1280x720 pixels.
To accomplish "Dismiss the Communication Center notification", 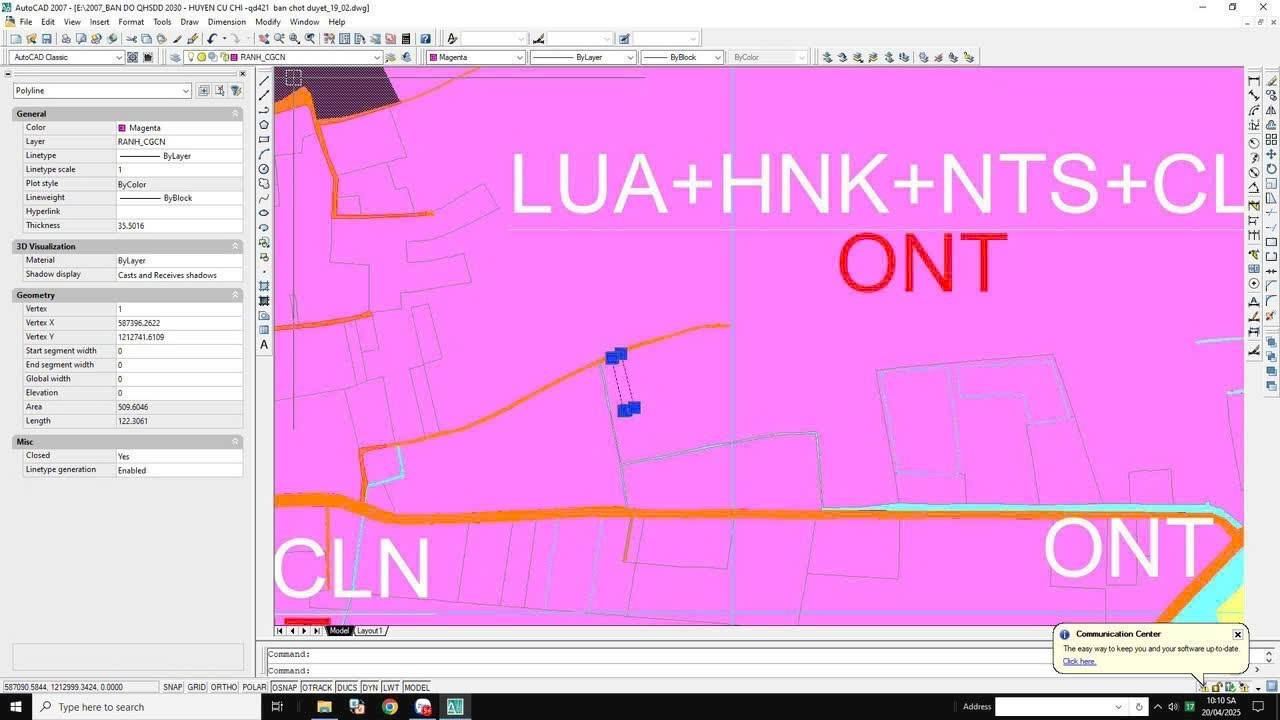I will coord(1237,633).
